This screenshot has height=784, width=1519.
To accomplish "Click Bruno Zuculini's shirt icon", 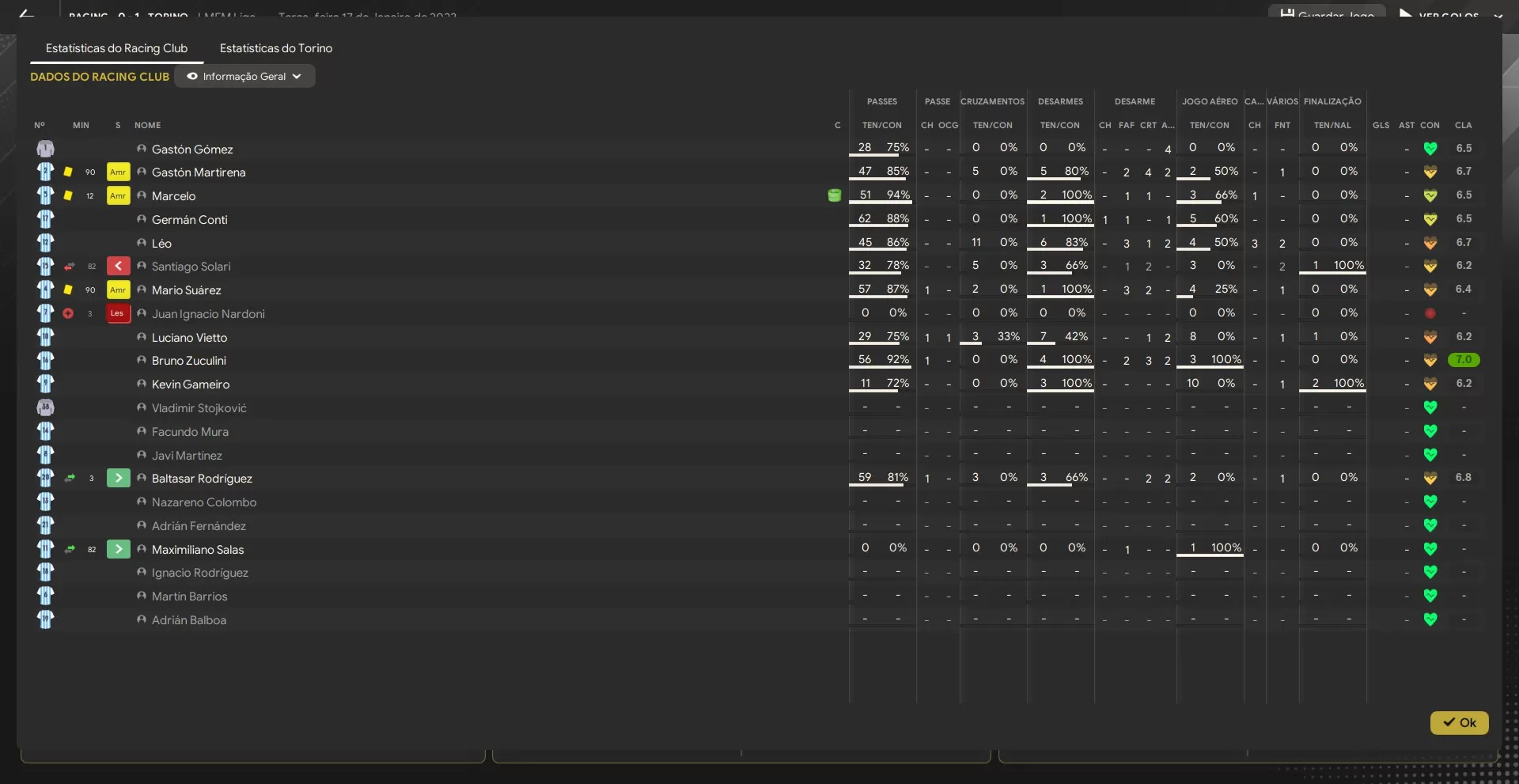I will pyautogui.click(x=45, y=360).
